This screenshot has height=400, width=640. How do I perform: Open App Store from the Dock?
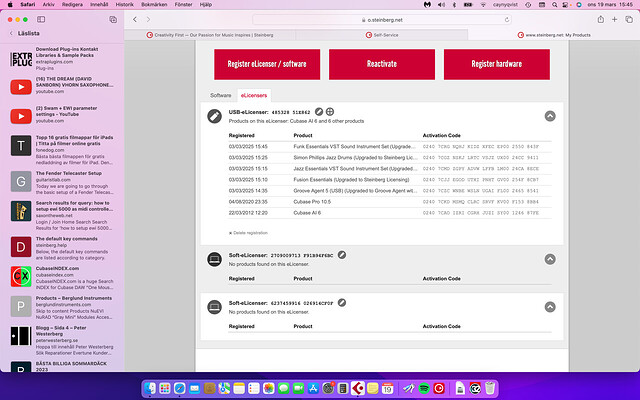313,388
